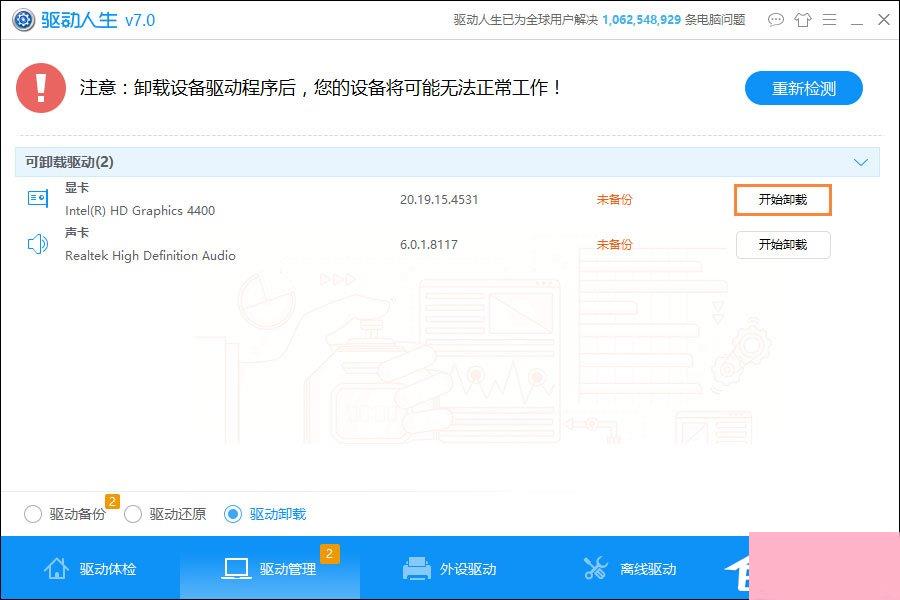Start uninstalling the 显卡 driver
This screenshot has width=900, height=600.
click(x=783, y=200)
